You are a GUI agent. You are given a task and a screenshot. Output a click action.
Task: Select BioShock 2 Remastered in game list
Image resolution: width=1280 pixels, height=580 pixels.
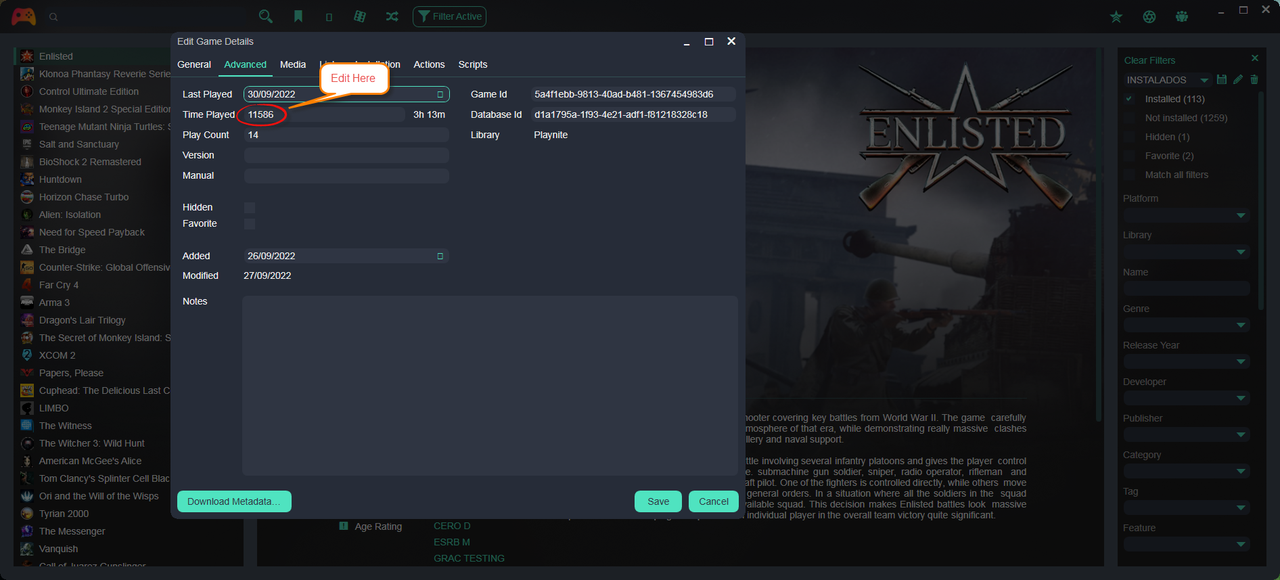90,162
